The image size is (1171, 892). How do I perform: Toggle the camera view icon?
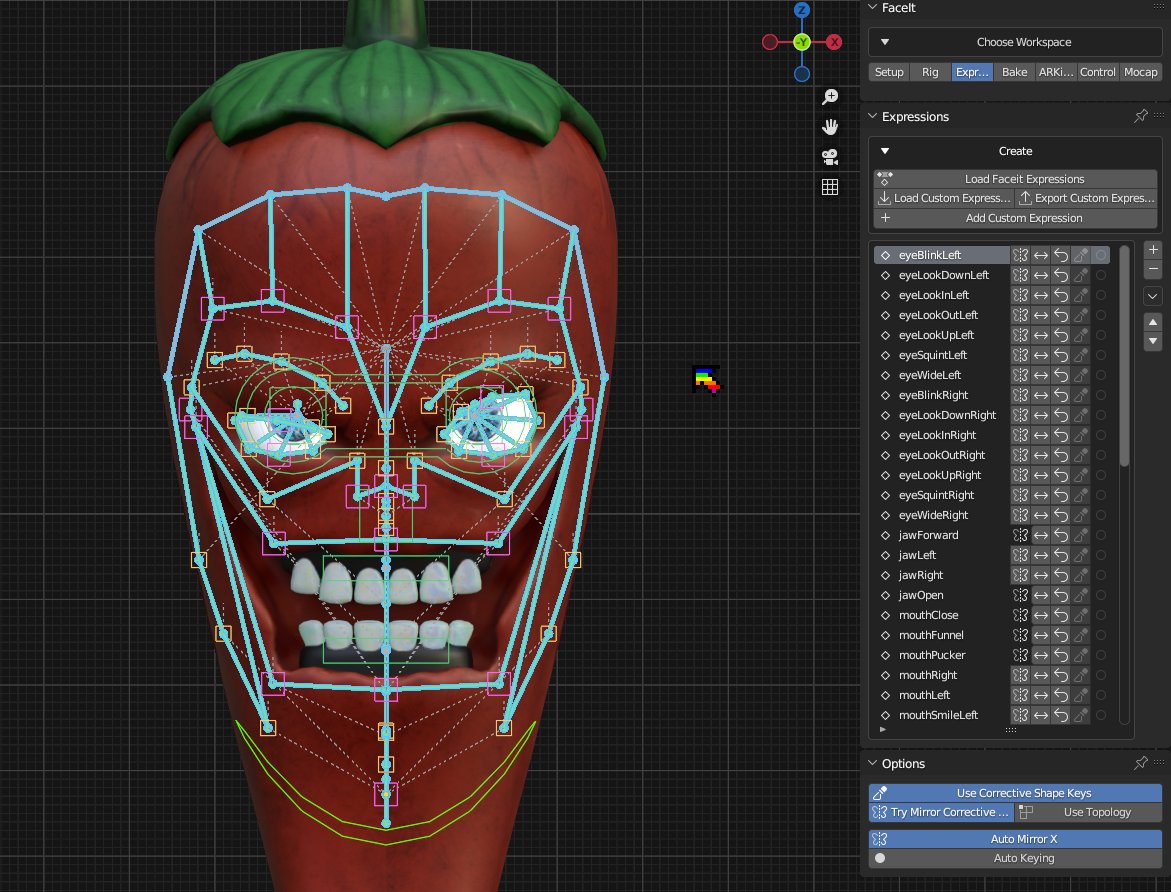[x=830, y=157]
